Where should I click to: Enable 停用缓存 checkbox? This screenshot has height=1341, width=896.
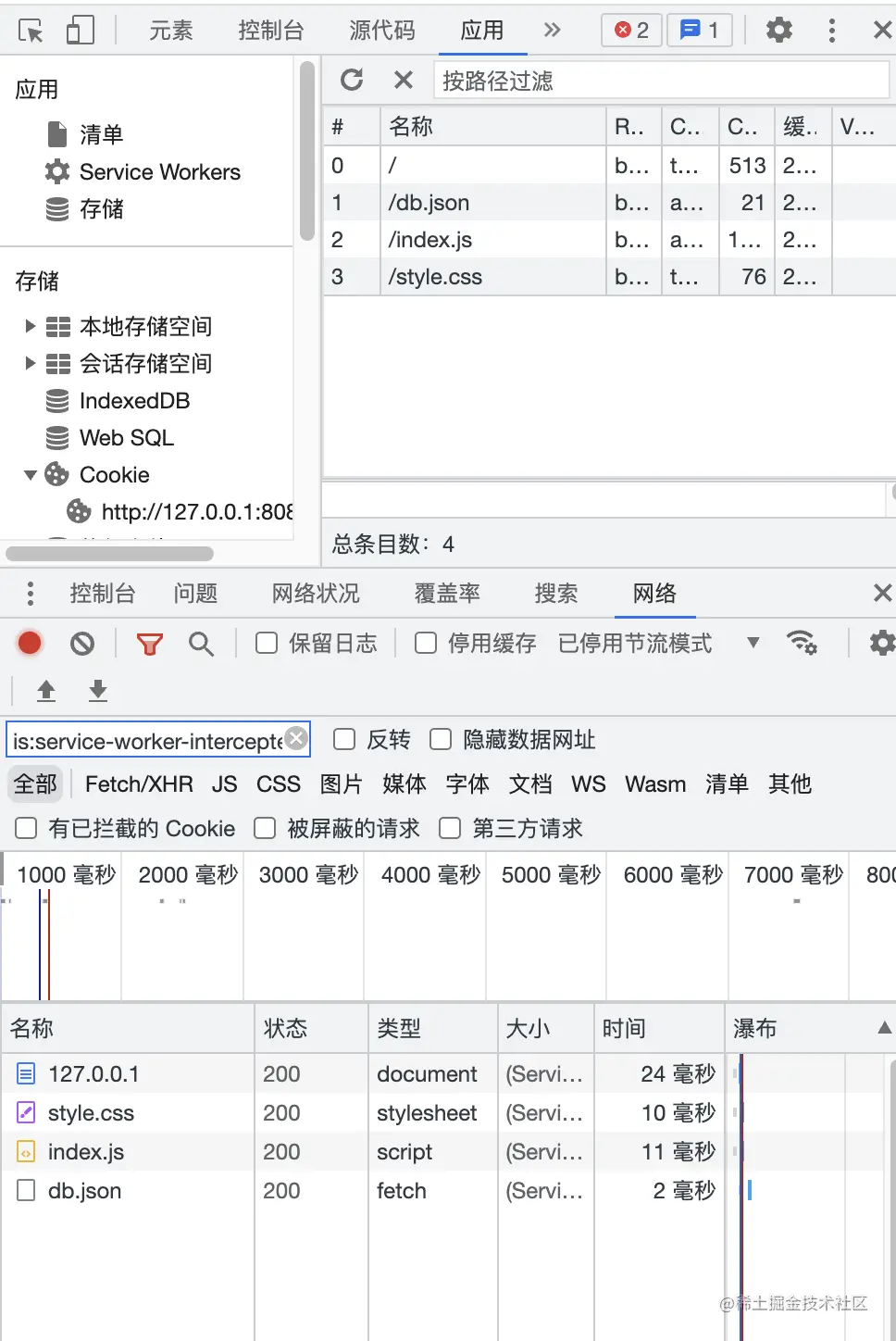click(x=426, y=643)
